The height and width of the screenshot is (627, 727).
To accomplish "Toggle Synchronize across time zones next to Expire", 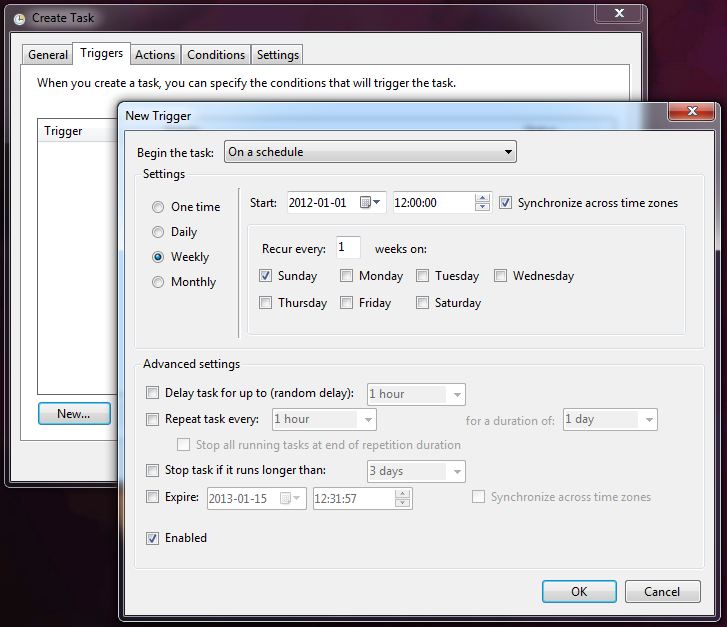I will pyautogui.click(x=478, y=497).
